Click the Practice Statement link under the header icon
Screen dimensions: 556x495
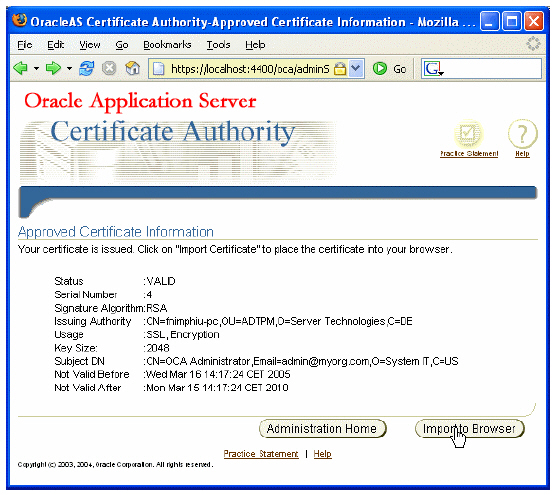[x=469, y=154]
